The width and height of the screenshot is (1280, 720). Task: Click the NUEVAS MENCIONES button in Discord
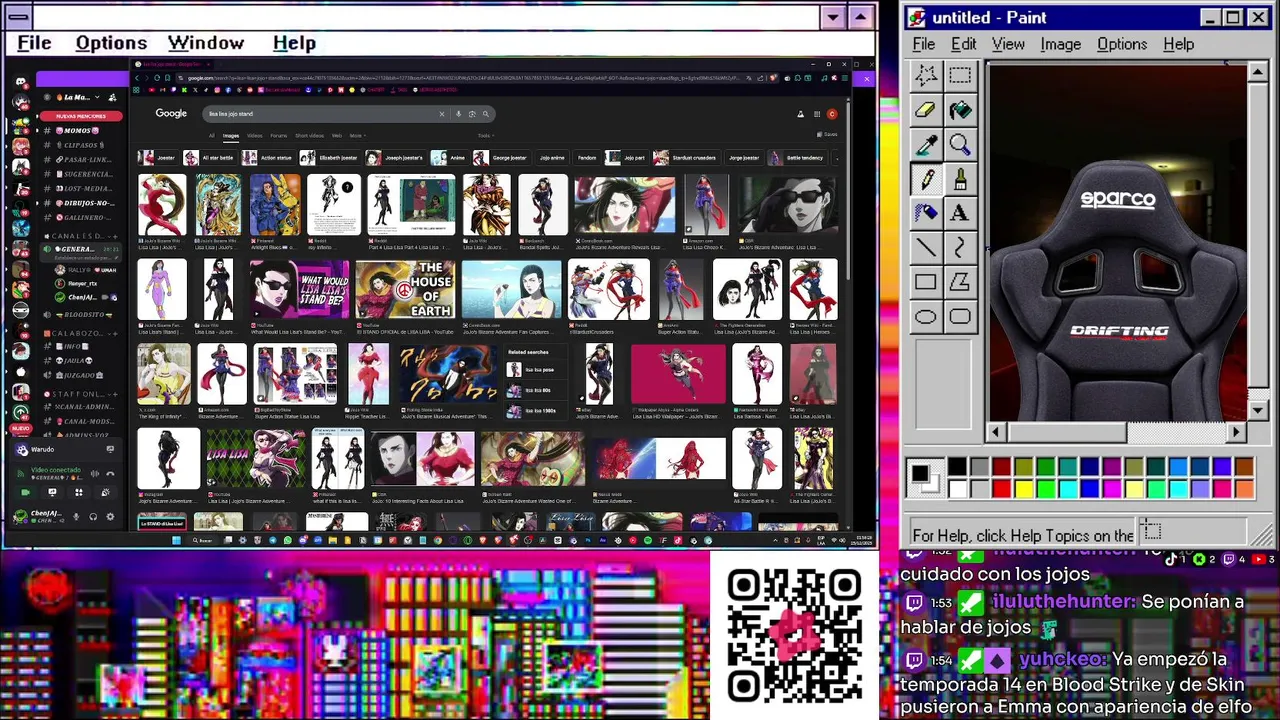click(82, 116)
